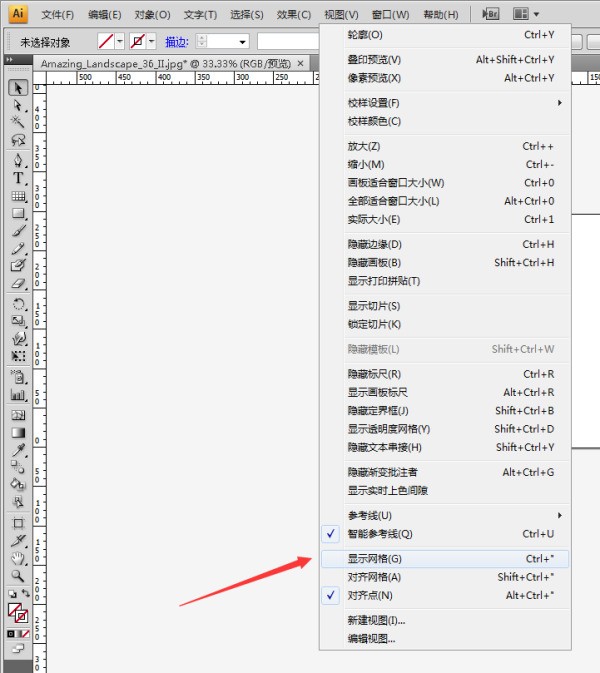Select the Zoom tool
Image resolution: width=600 pixels, height=673 pixels.
pos(18,576)
